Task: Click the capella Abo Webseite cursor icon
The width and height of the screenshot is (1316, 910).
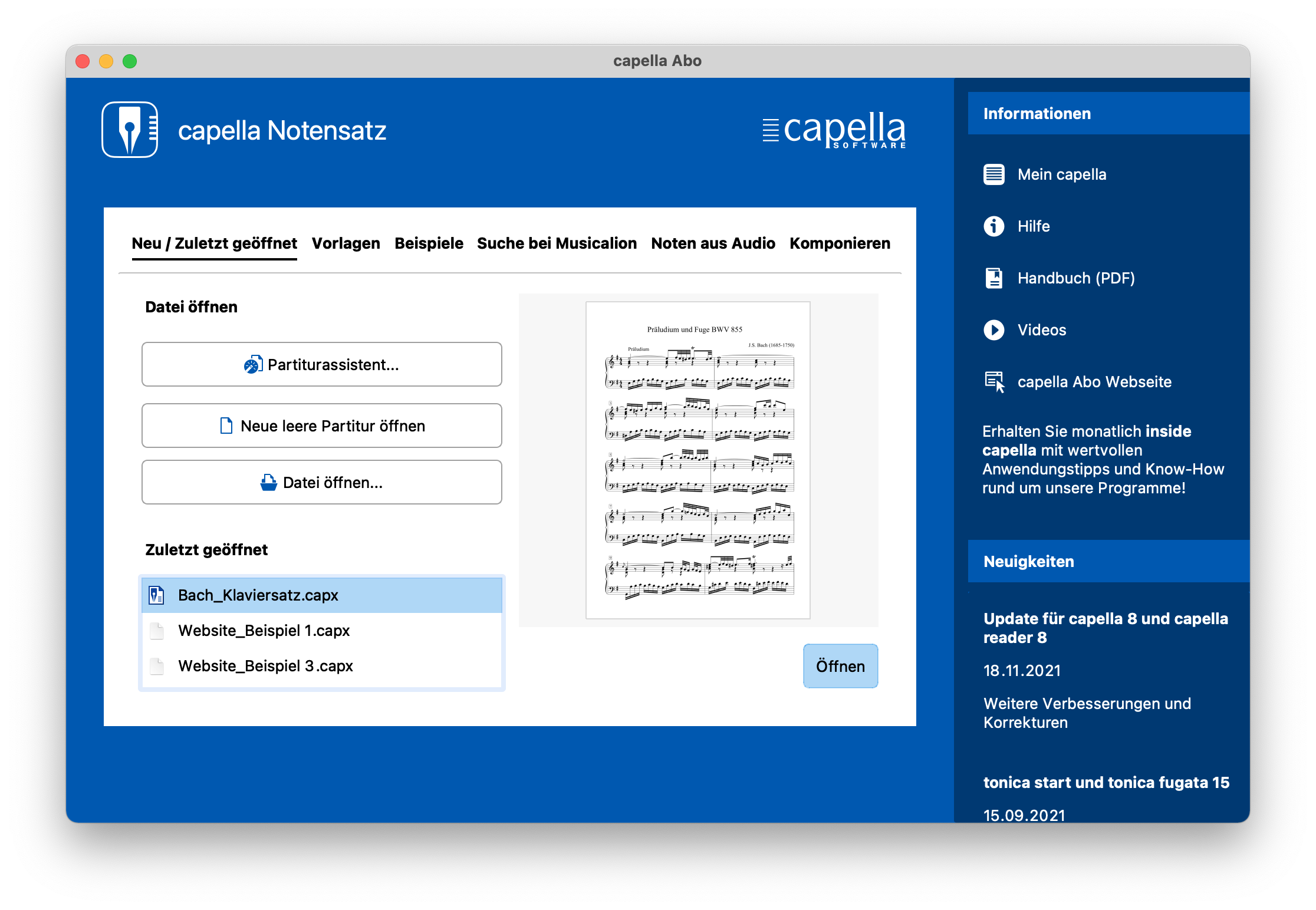Action: click(x=995, y=382)
